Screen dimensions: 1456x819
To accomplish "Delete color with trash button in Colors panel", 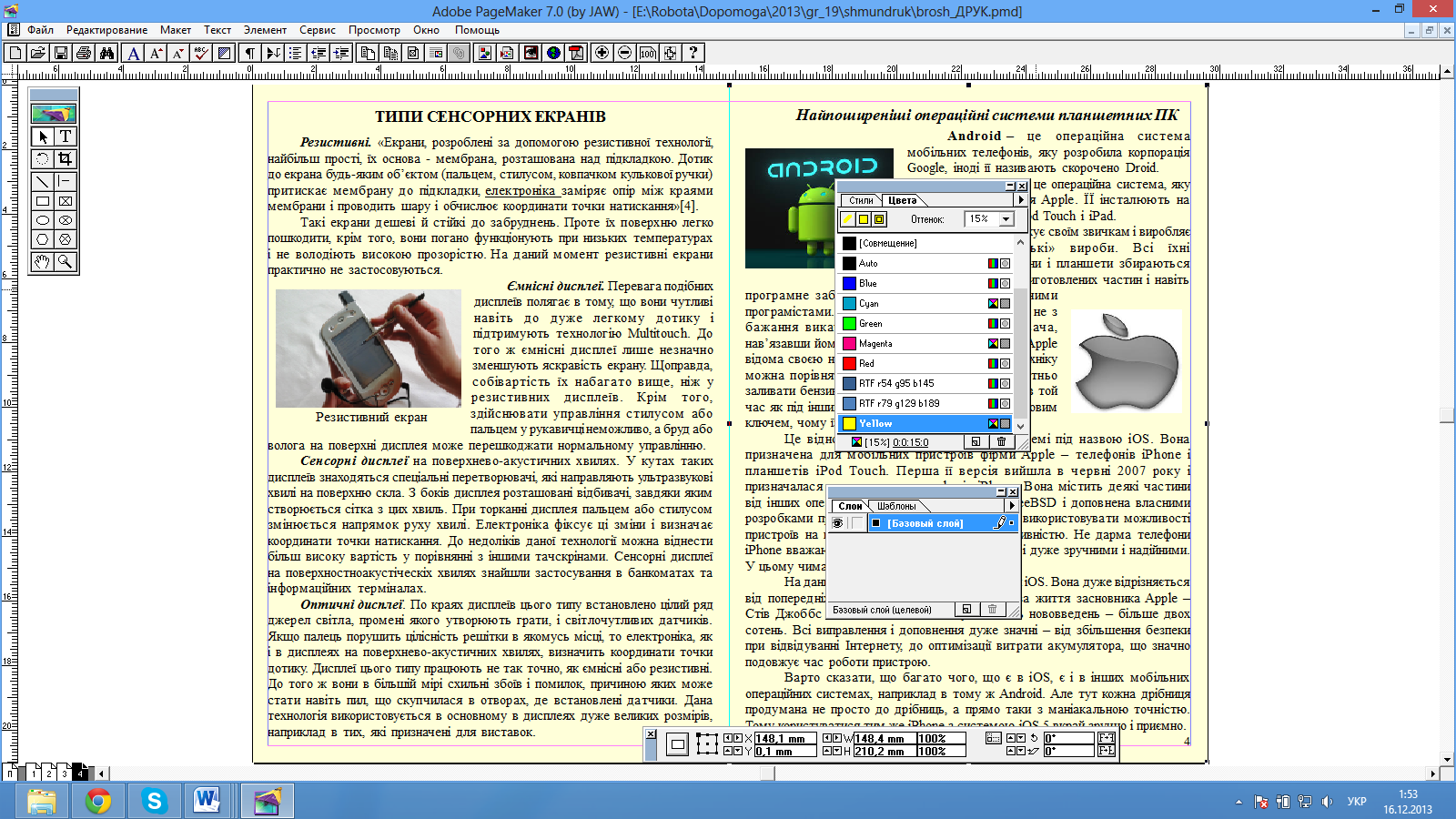I will [1001, 442].
